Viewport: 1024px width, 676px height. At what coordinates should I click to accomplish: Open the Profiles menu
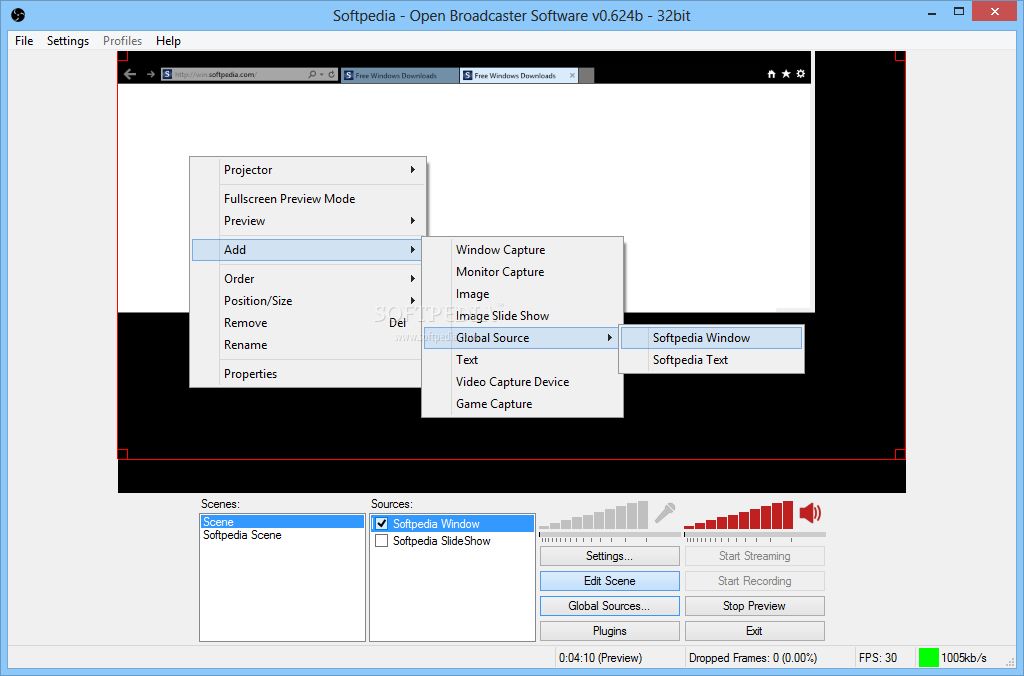pyautogui.click(x=122, y=40)
